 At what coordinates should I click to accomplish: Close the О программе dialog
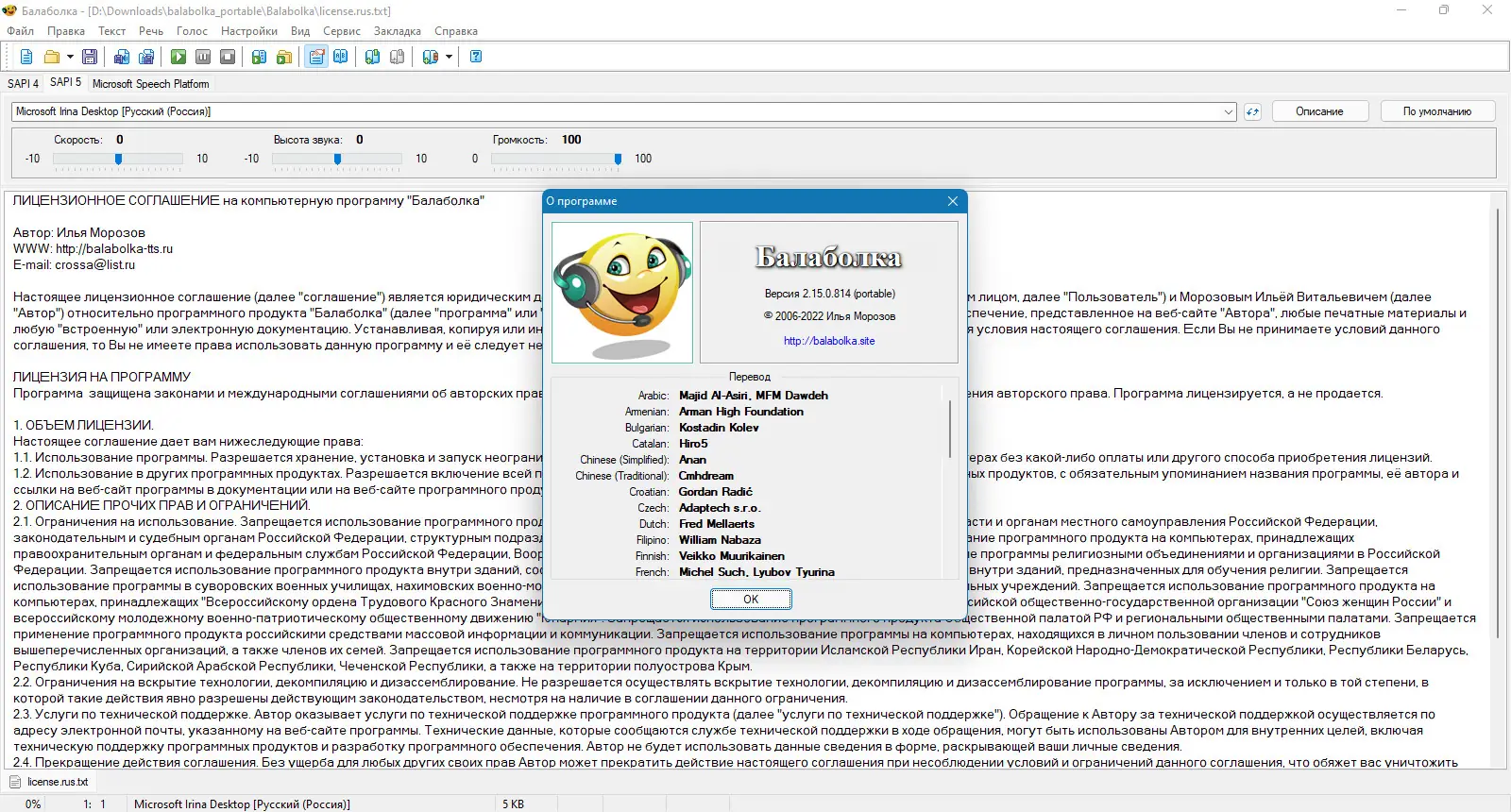953,201
